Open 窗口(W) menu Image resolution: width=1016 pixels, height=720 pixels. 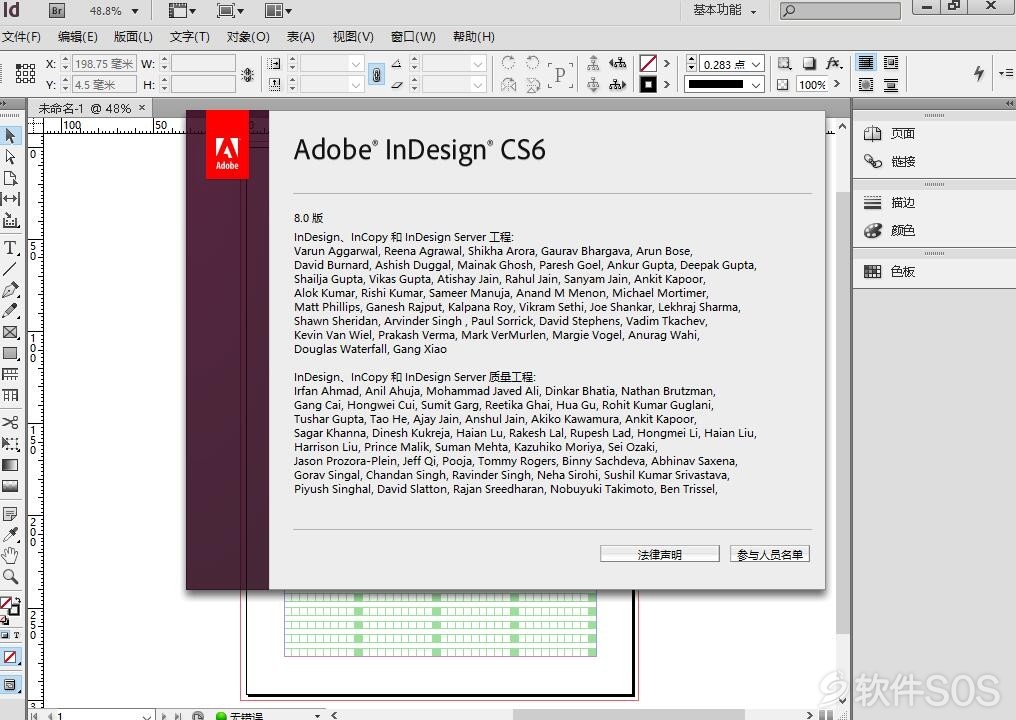tap(413, 37)
